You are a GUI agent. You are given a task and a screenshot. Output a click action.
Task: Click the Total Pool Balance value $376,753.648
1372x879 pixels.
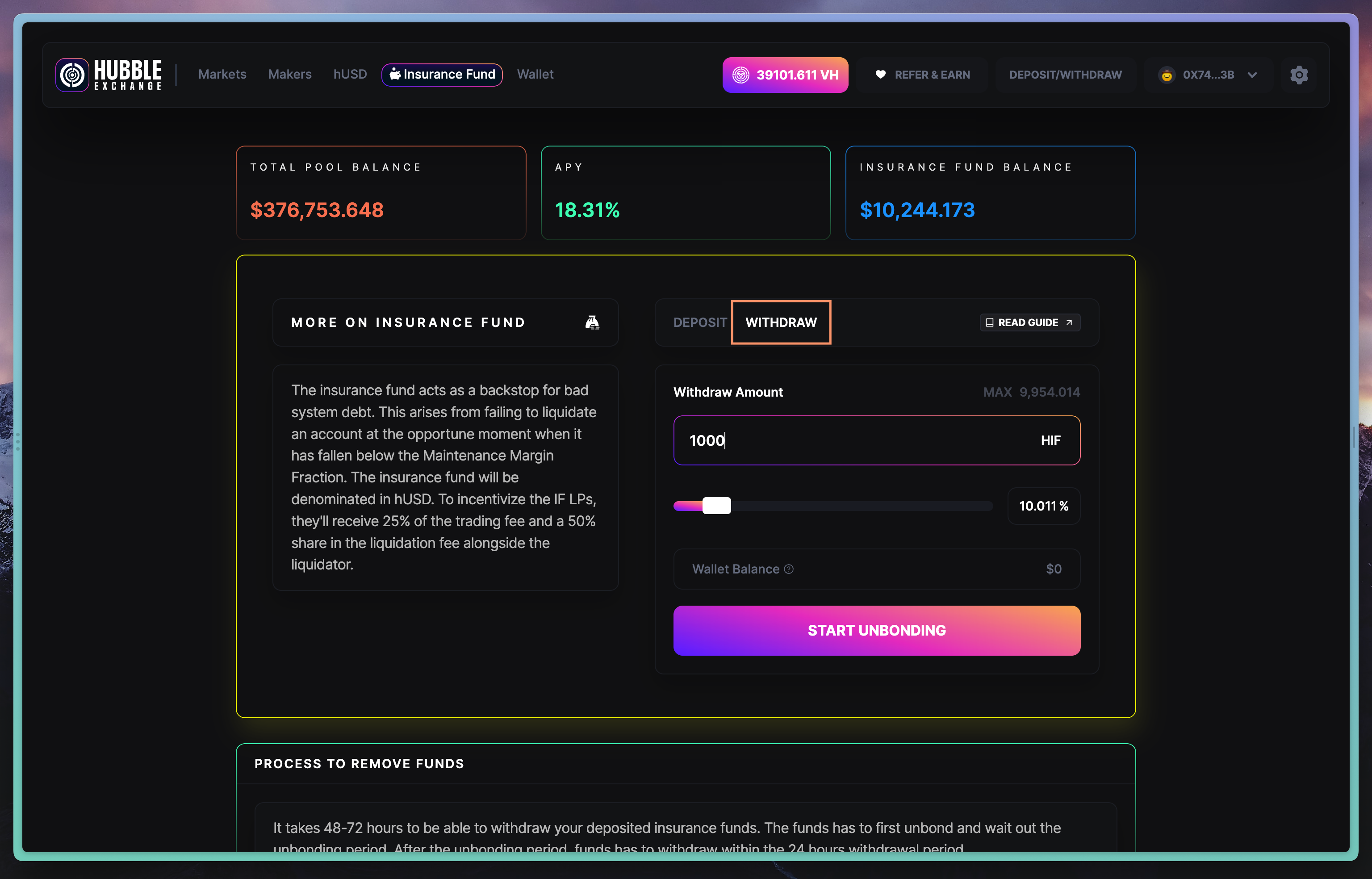click(317, 210)
